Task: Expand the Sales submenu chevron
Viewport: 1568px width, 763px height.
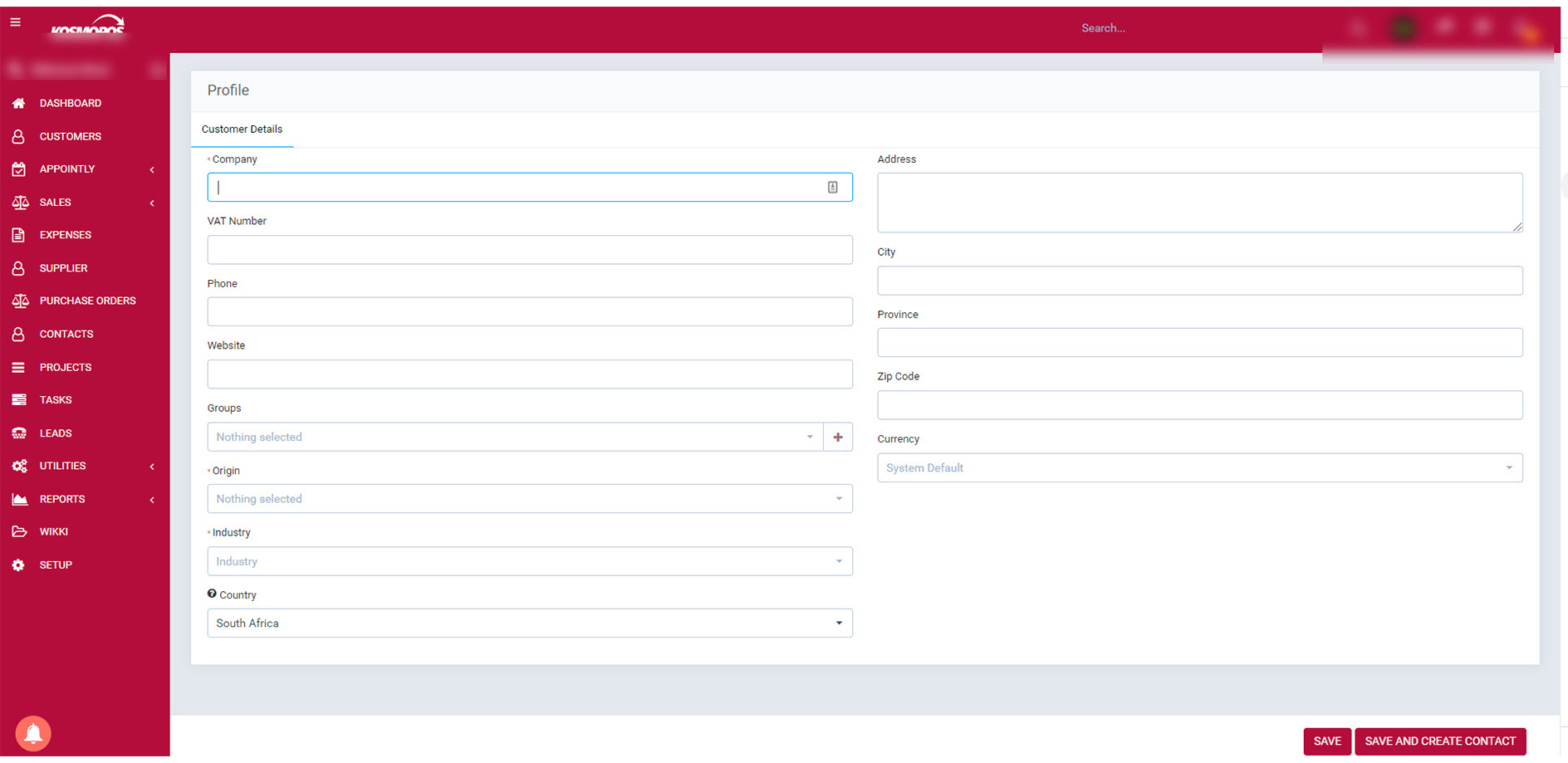Action: pos(152,203)
